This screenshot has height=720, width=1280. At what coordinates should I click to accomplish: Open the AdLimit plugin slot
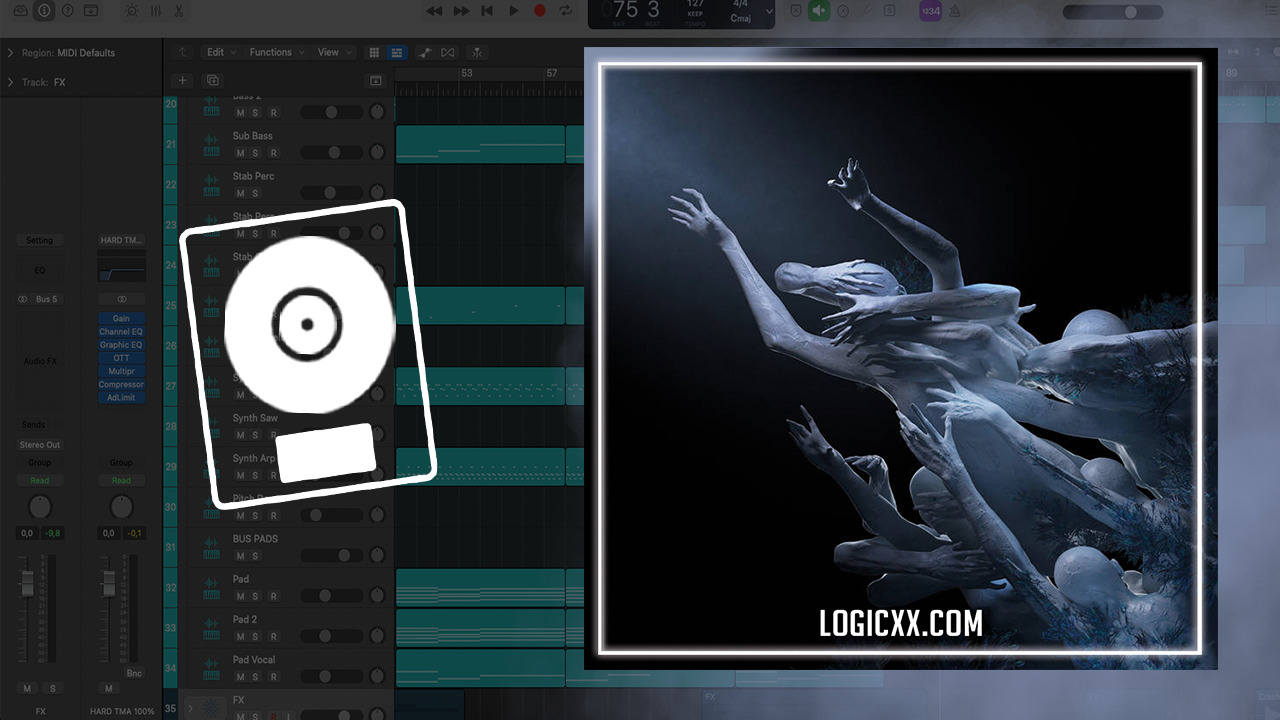point(121,397)
